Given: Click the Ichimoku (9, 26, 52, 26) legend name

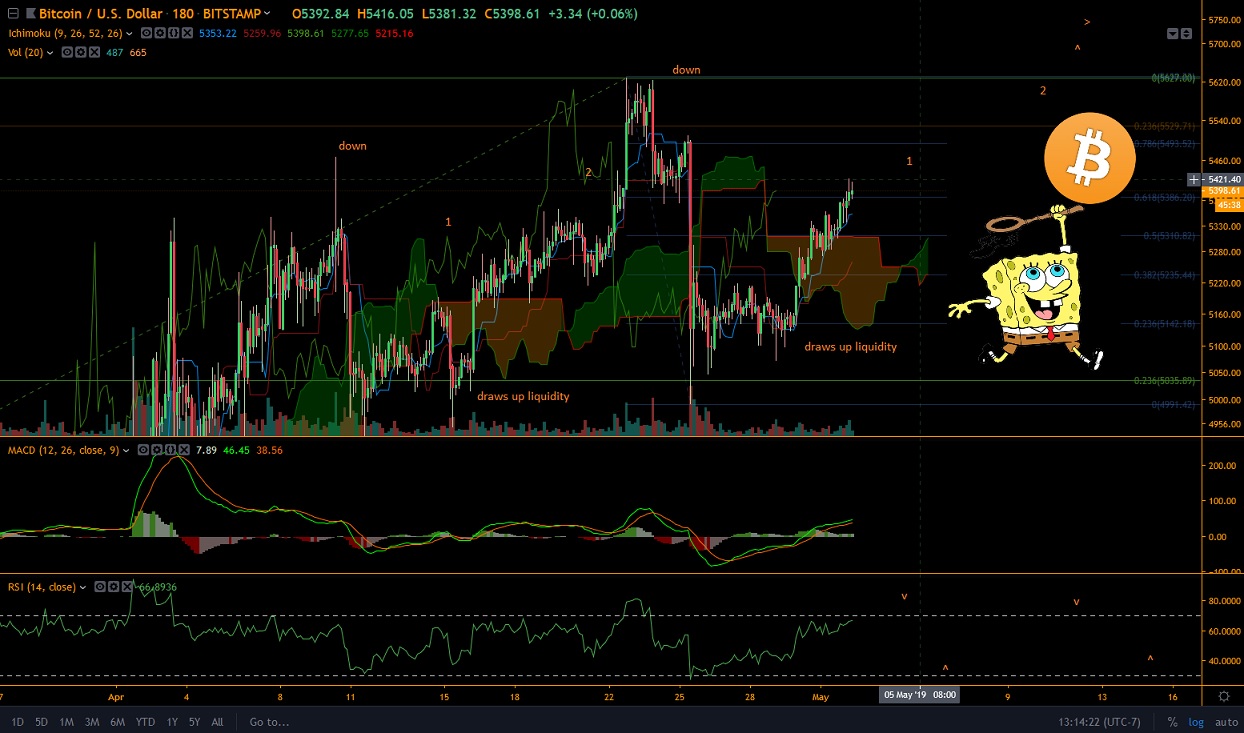Looking at the screenshot, I should point(64,33).
